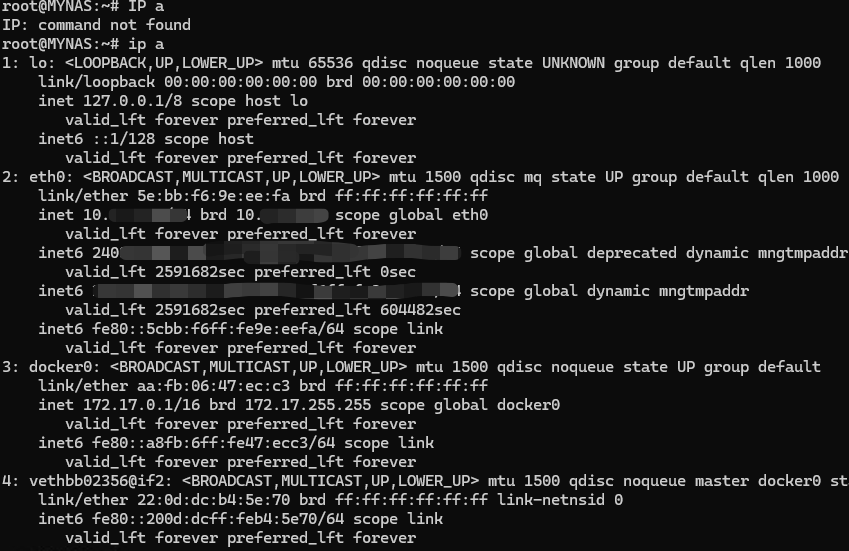
Task: Click 'link-netnsid 0' text
Action: pyautogui.click(x=560, y=500)
